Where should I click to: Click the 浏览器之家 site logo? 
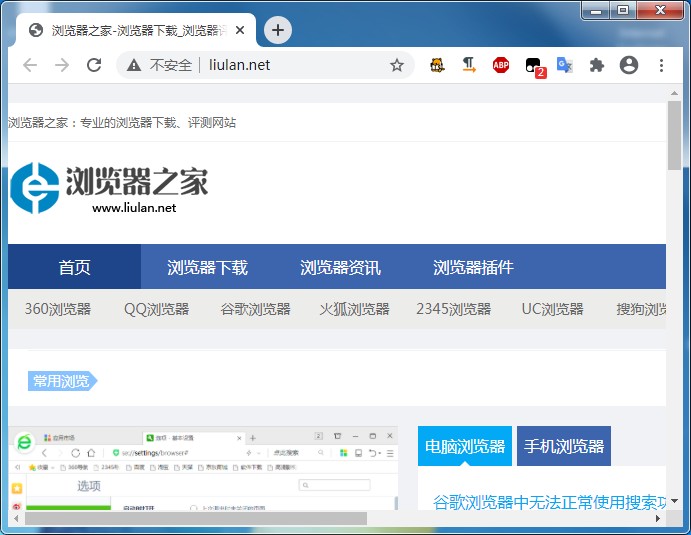pos(109,188)
